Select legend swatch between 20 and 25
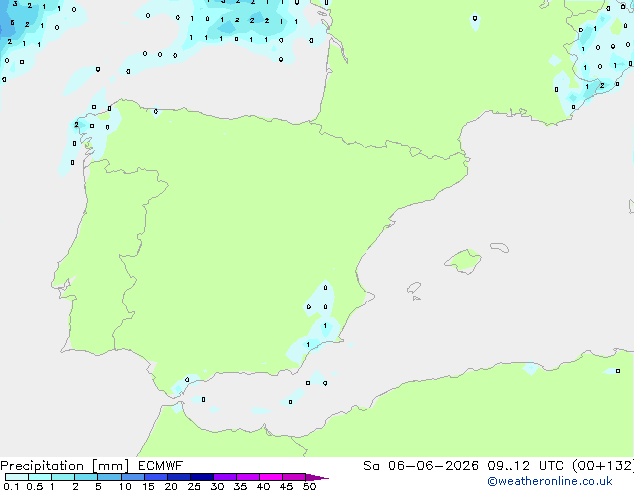 point(178,477)
